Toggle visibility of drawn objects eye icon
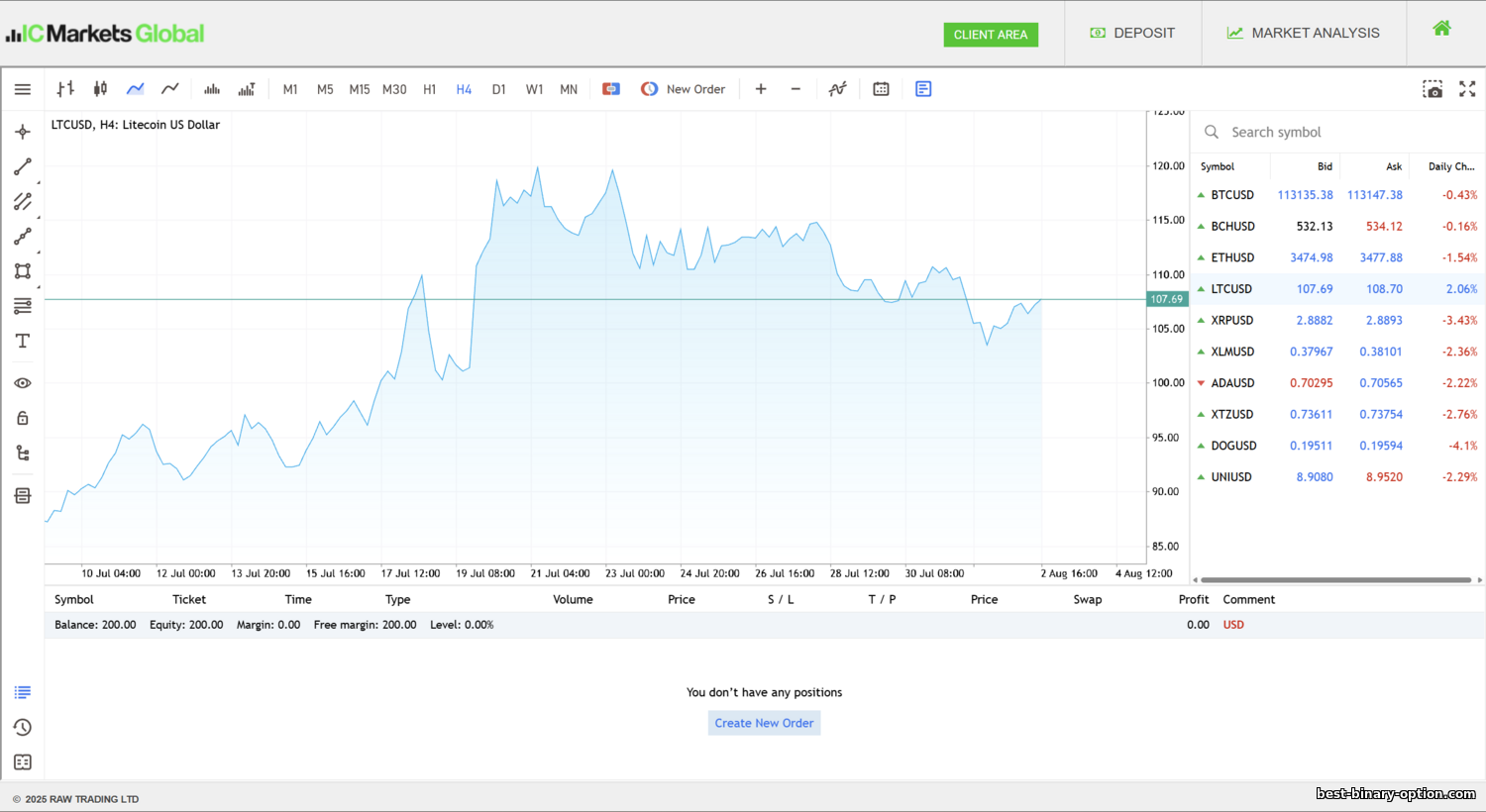This screenshot has height=812, width=1486. (23, 383)
